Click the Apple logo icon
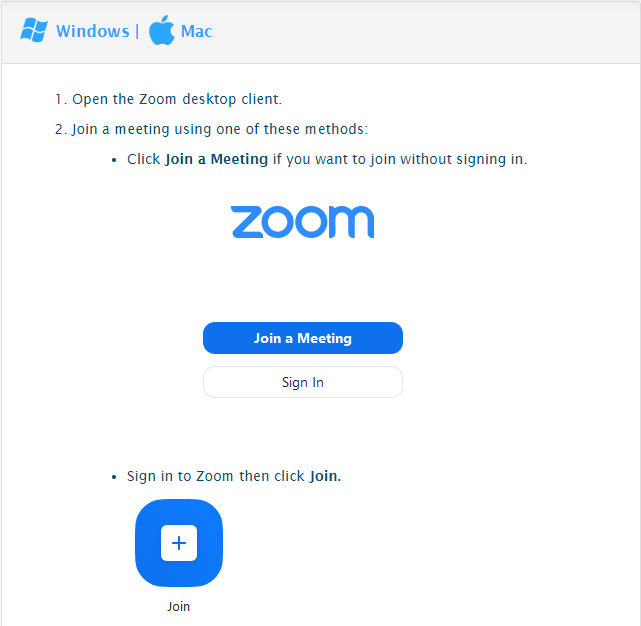 (x=161, y=30)
